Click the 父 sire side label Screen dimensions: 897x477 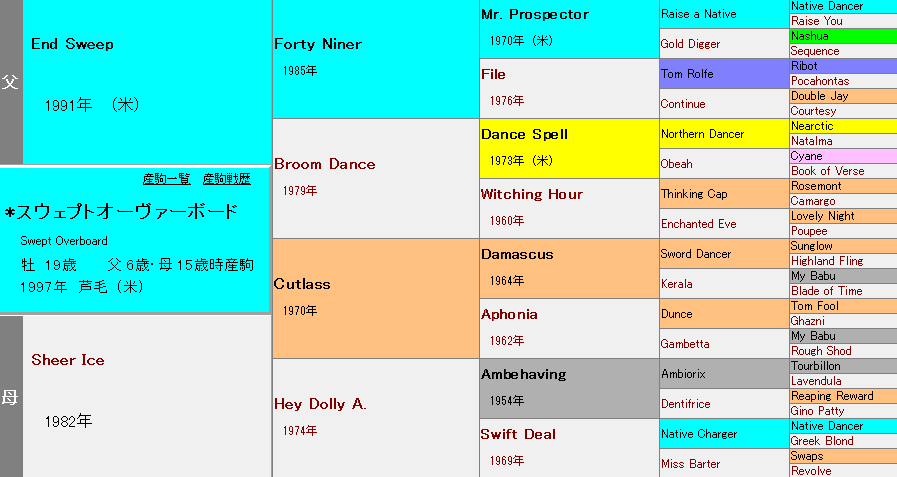coord(11,82)
